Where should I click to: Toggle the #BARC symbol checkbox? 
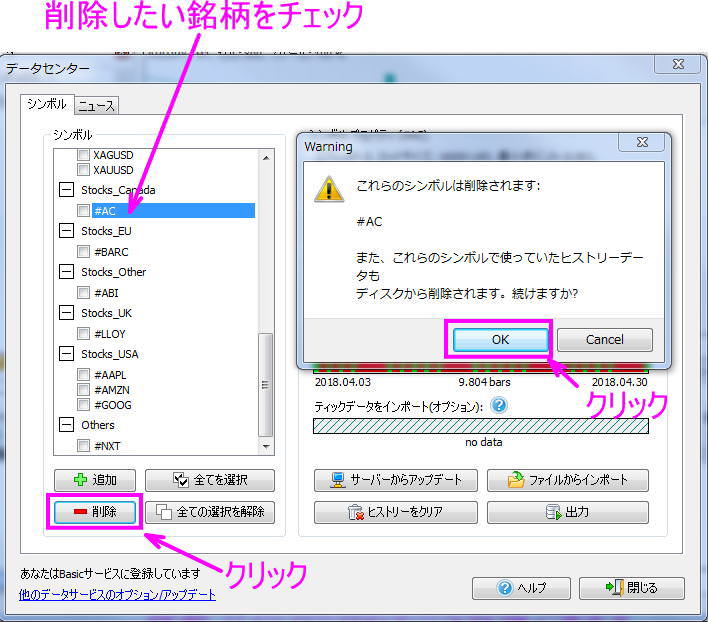point(84,252)
